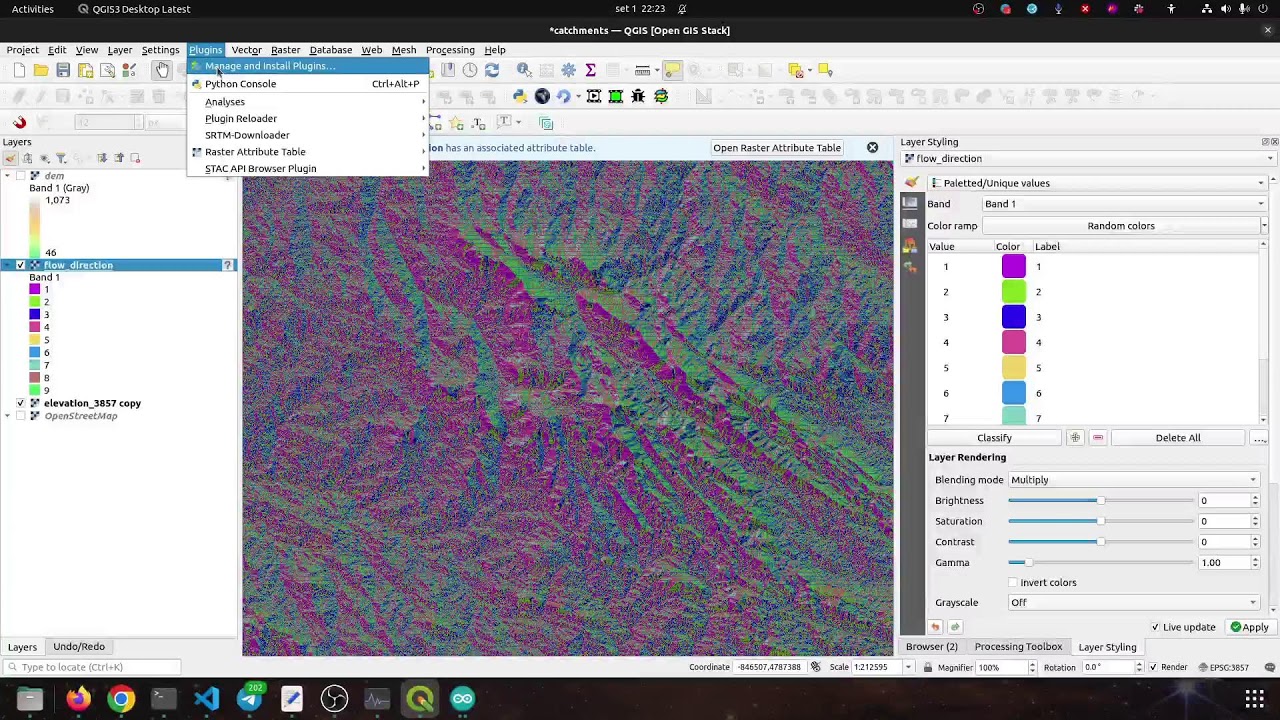Click the green add-values plus icon
1280x720 pixels.
1075,438
